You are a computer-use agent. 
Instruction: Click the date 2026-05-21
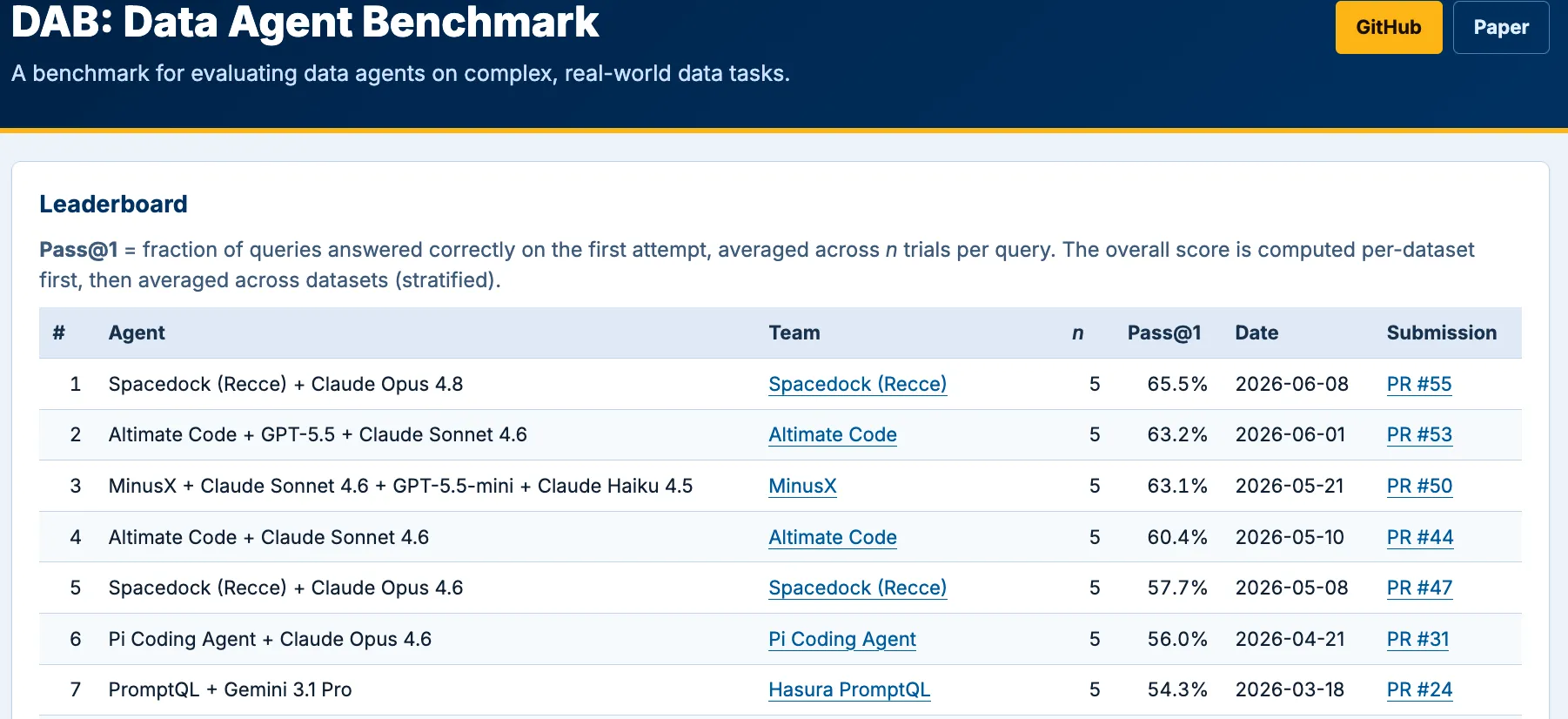point(1290,486)
